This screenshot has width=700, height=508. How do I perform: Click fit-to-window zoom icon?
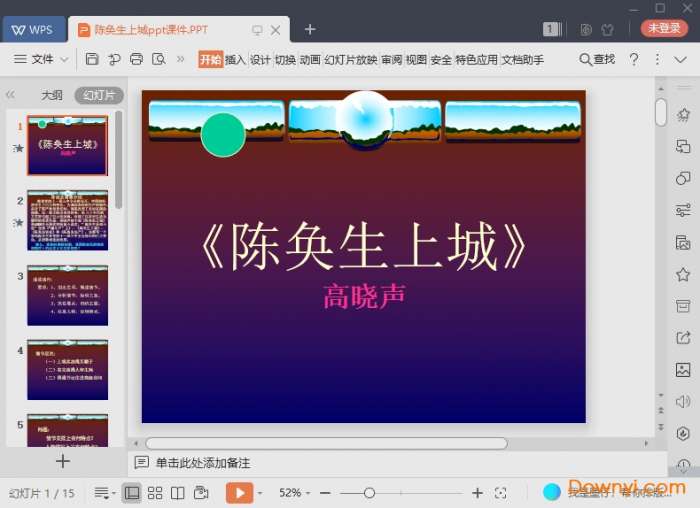click(x=501, y=493)
